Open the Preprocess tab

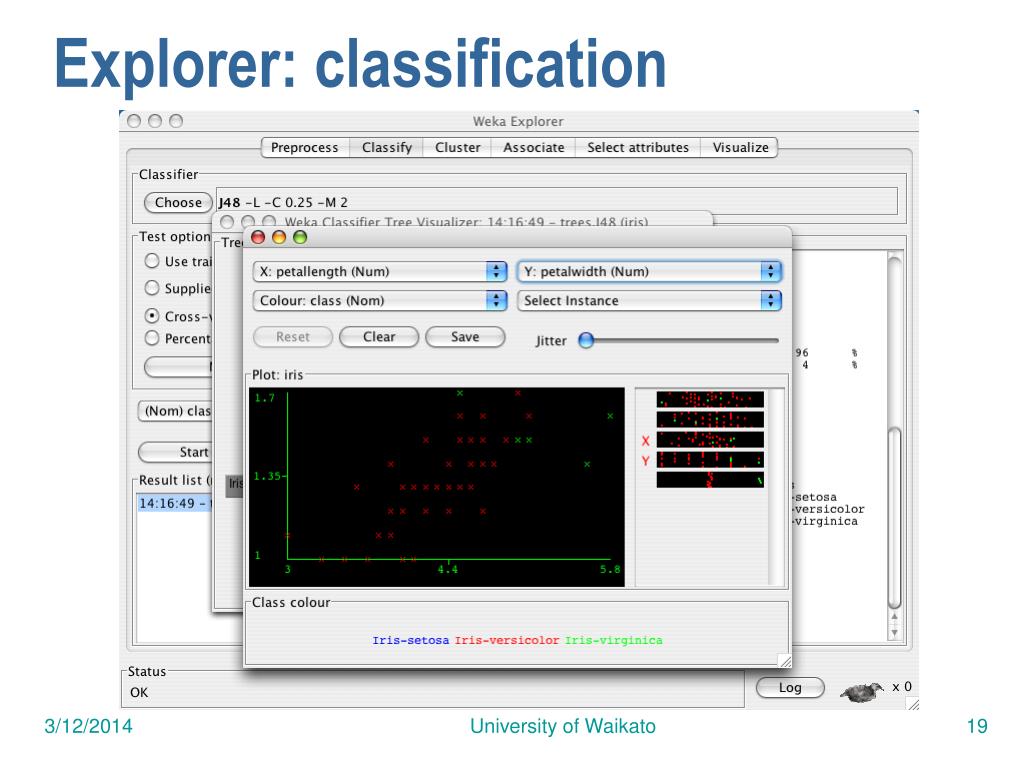[x=305, y=148]
